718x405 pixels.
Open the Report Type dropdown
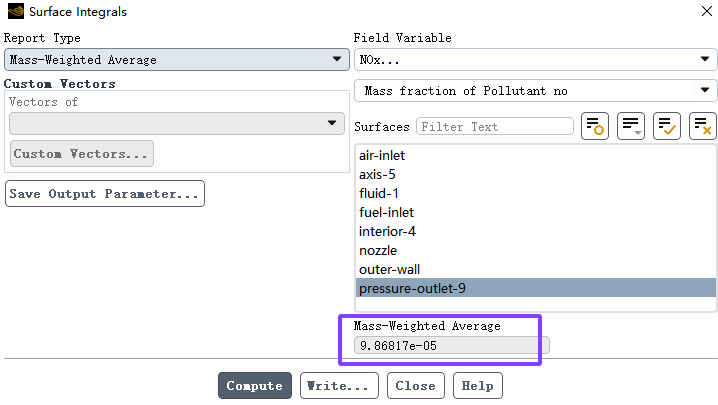[177, 60]
